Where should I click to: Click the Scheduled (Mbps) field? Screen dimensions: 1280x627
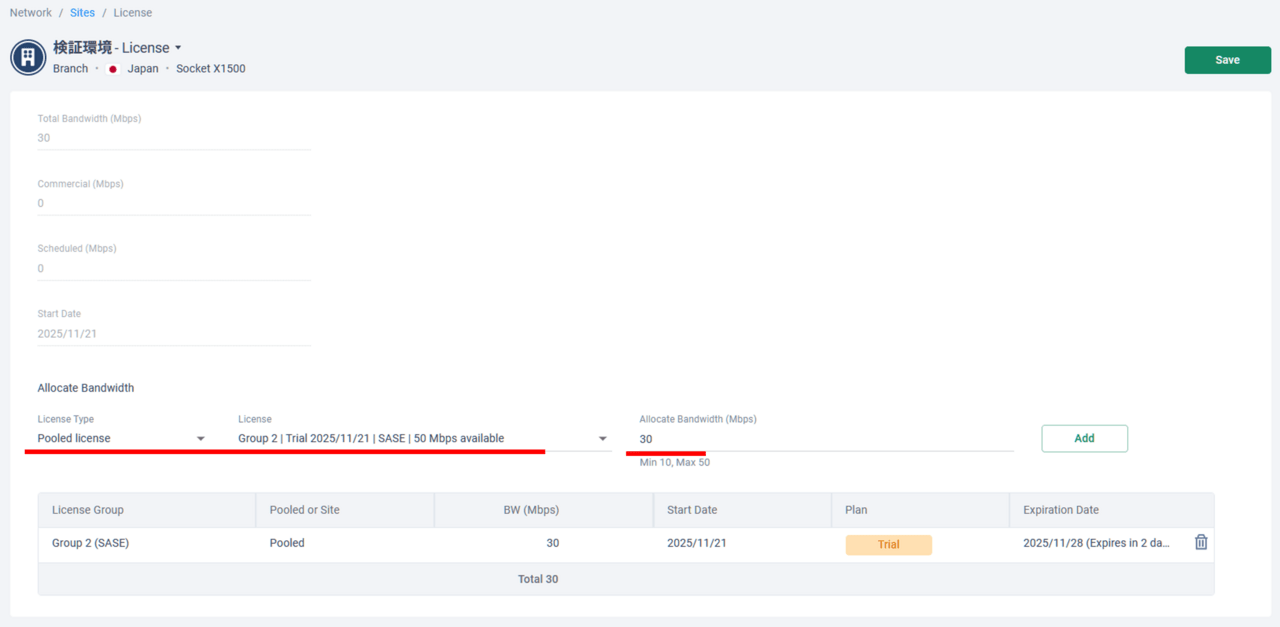pos(174,268)
